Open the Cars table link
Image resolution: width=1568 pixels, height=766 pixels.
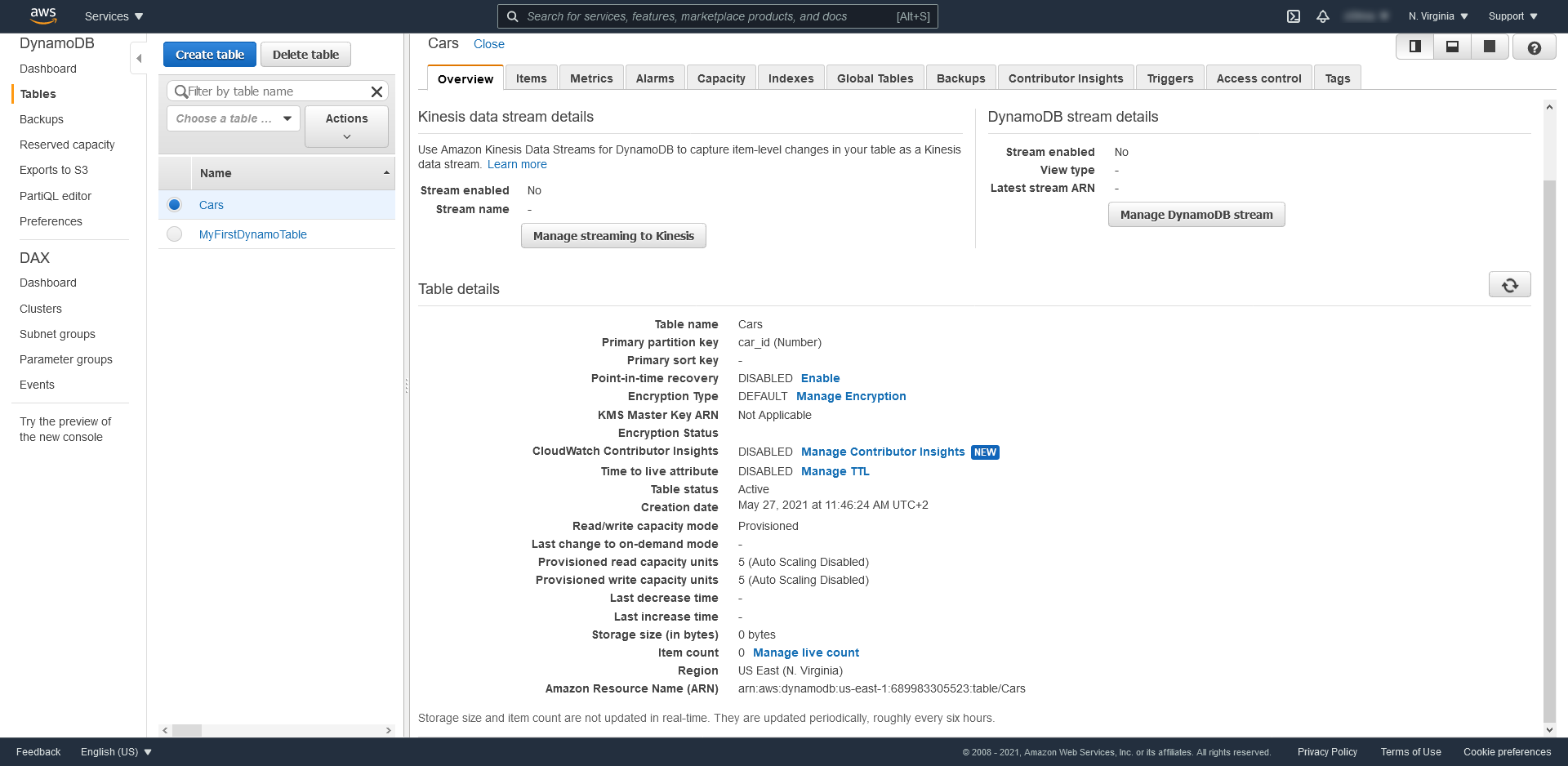[x=212, y=205]
